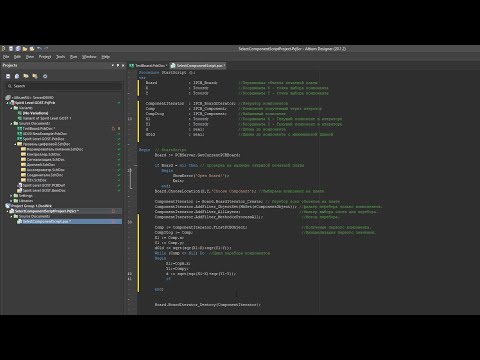This screenshot has width=480, height=360.
Task: Select Spirit Level GOST.BomDoc in the tree
Action: (44, 190)
